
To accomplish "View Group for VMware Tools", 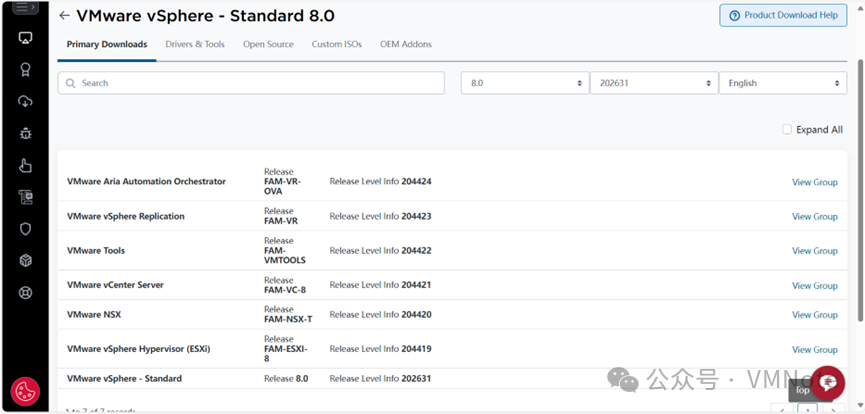I will point(815,251).
